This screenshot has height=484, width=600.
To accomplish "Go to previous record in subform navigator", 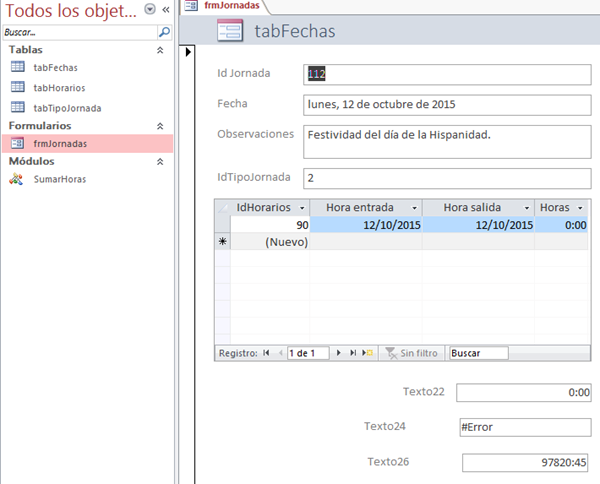I will tap(280, 353).
